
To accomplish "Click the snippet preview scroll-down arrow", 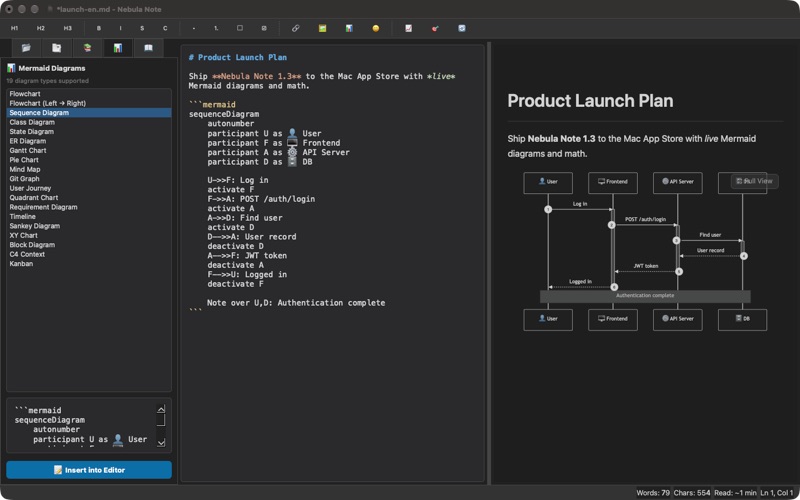I will [x=161, y=442].
